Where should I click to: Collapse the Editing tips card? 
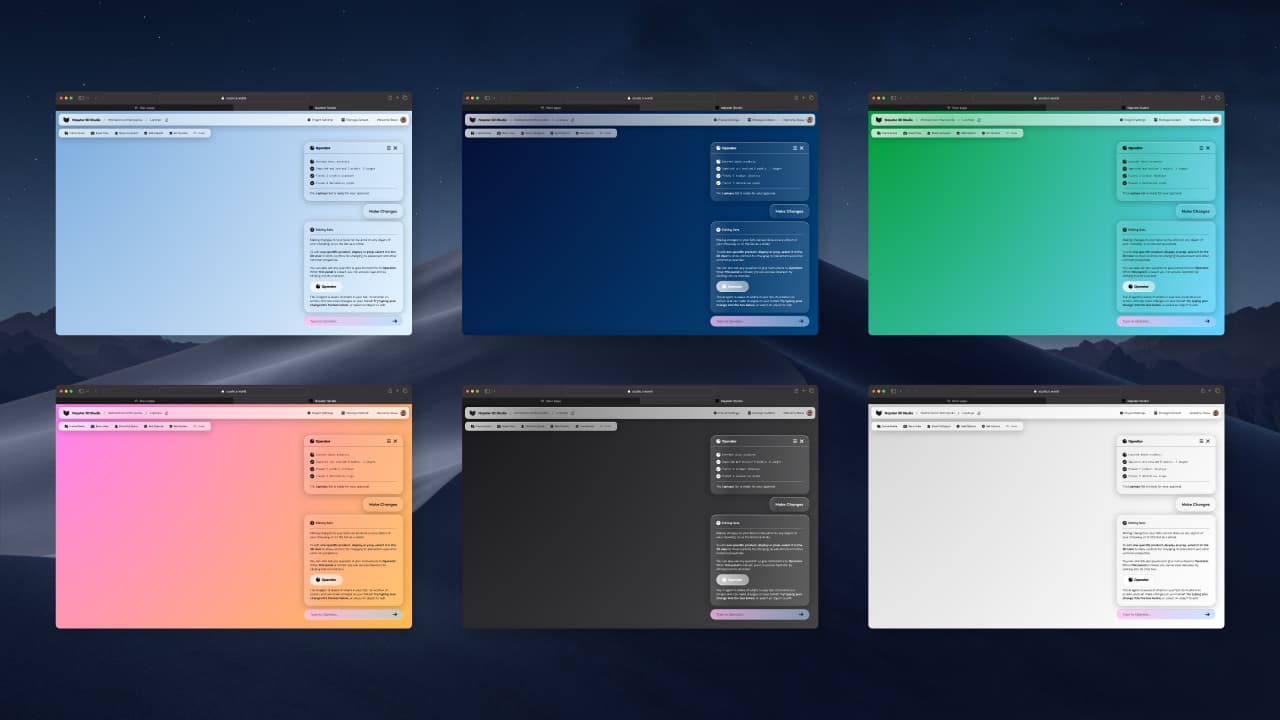coord(312,229)
